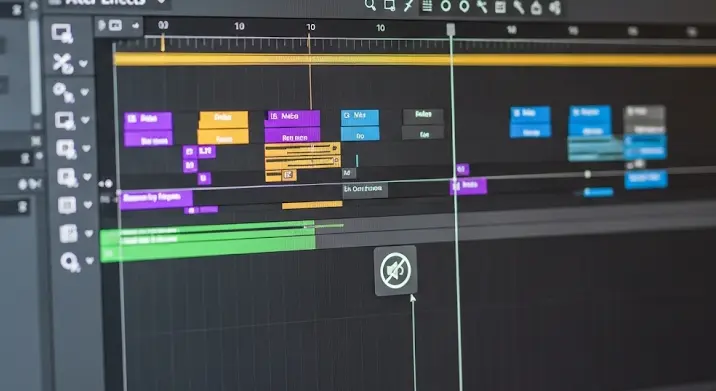Image resolution: width=716 pixels, height=391 pixels.
Task: Click the pin-shaped ring icon in top toolbar
Action: coord(464,6)
